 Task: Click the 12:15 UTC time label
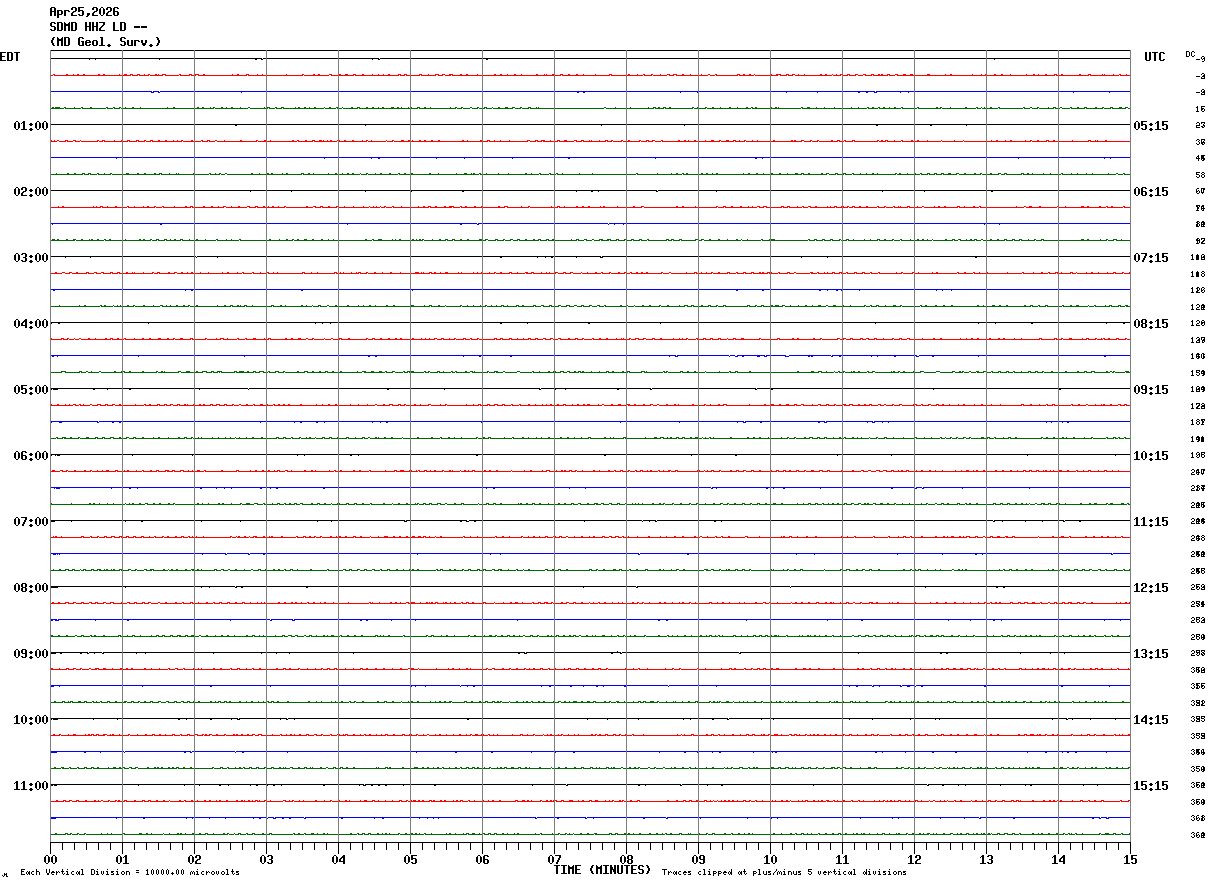[x=1150, y=587]
